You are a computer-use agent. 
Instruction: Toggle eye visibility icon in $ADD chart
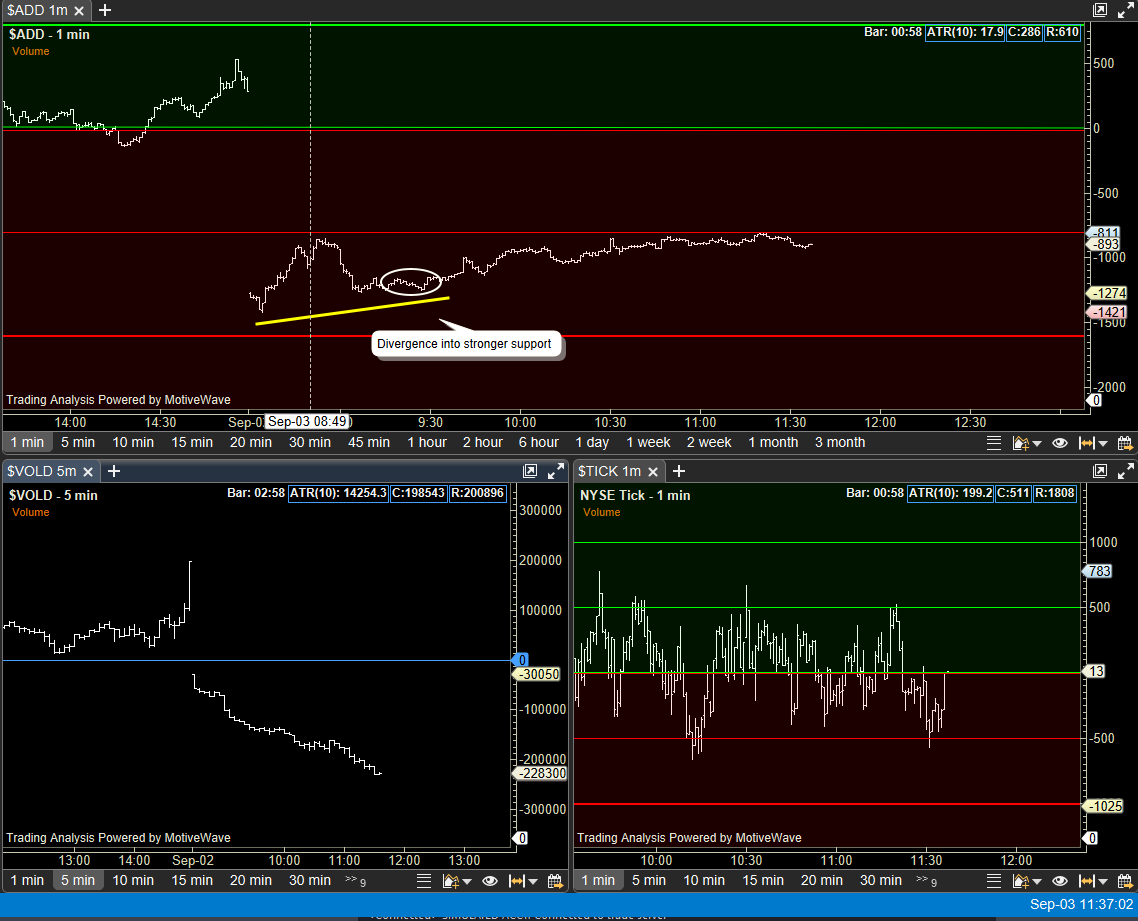pyautogui.click(x=1060, y=443)
